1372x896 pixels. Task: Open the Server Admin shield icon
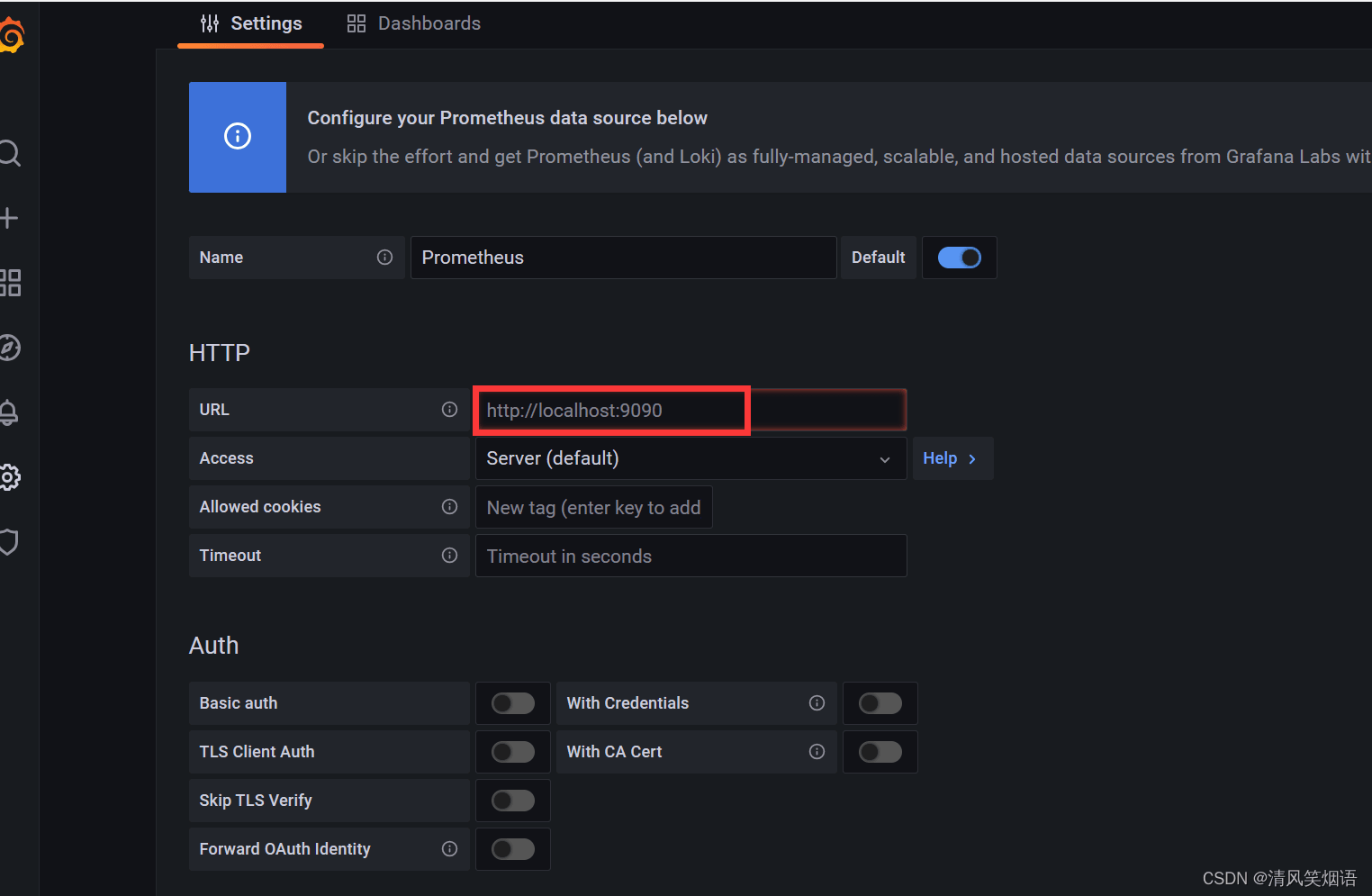pyautogui.click(x=9, y=542)
